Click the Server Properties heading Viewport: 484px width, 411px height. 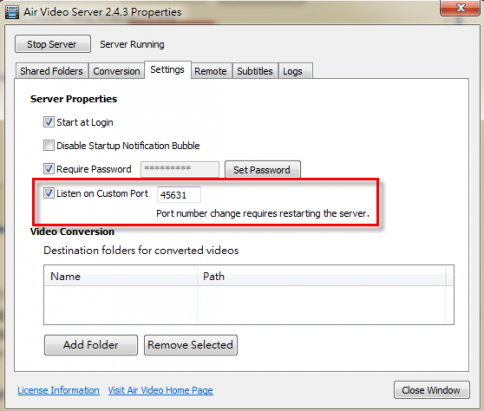tap(74, 99)
